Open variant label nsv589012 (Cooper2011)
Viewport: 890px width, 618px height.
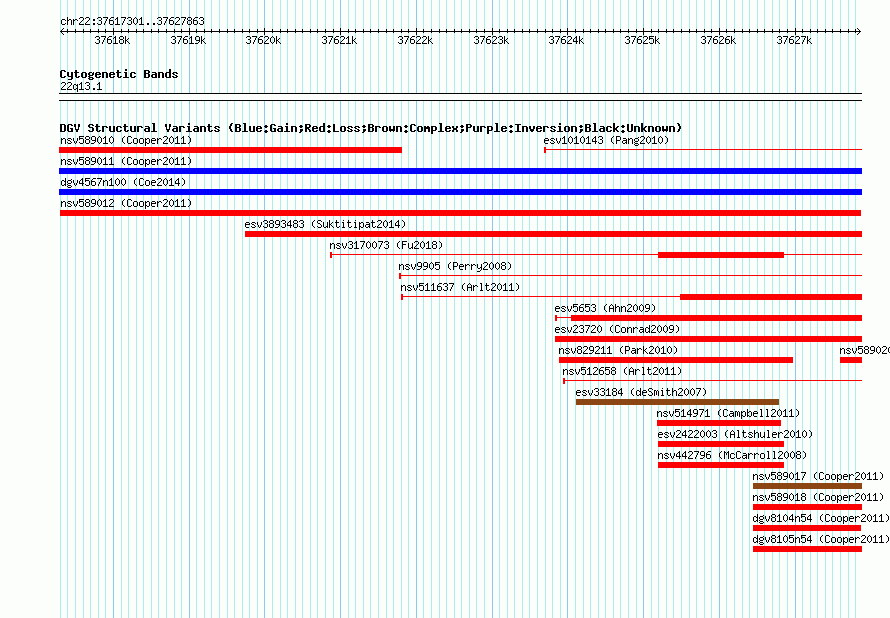click(x=126, y=203)
